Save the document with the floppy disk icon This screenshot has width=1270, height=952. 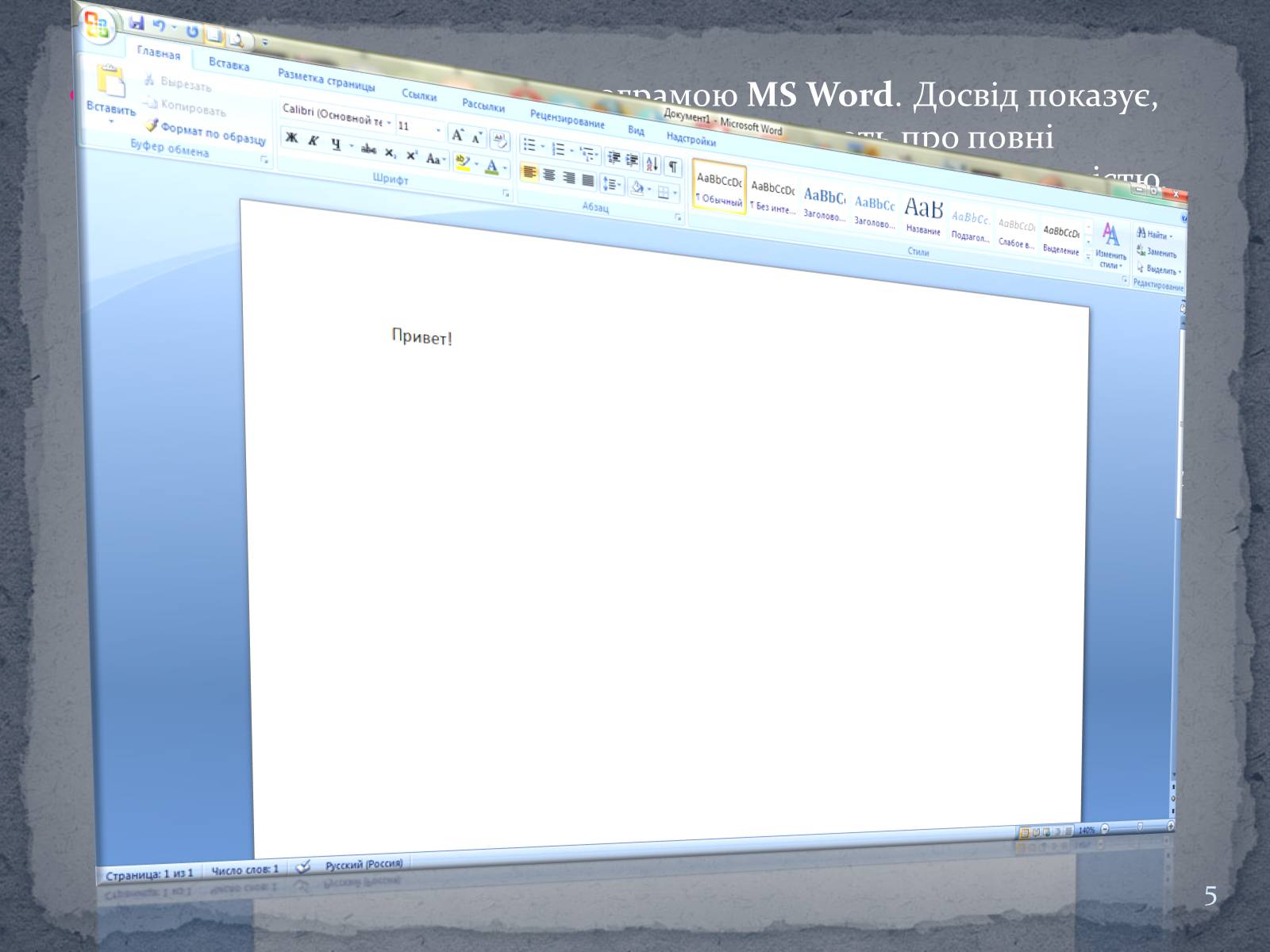click(137, 24)
